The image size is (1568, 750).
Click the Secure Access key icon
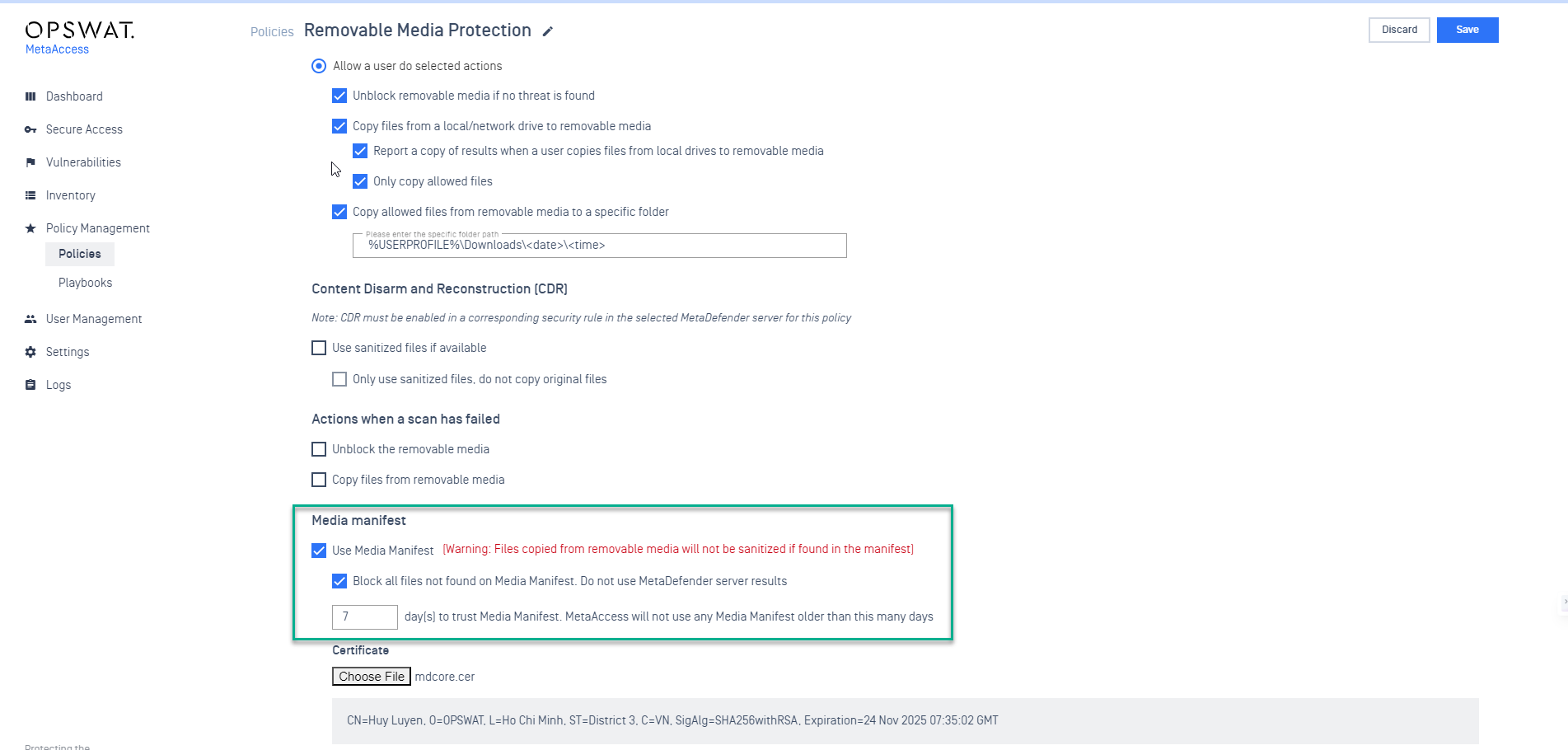[x=30, y=129]
